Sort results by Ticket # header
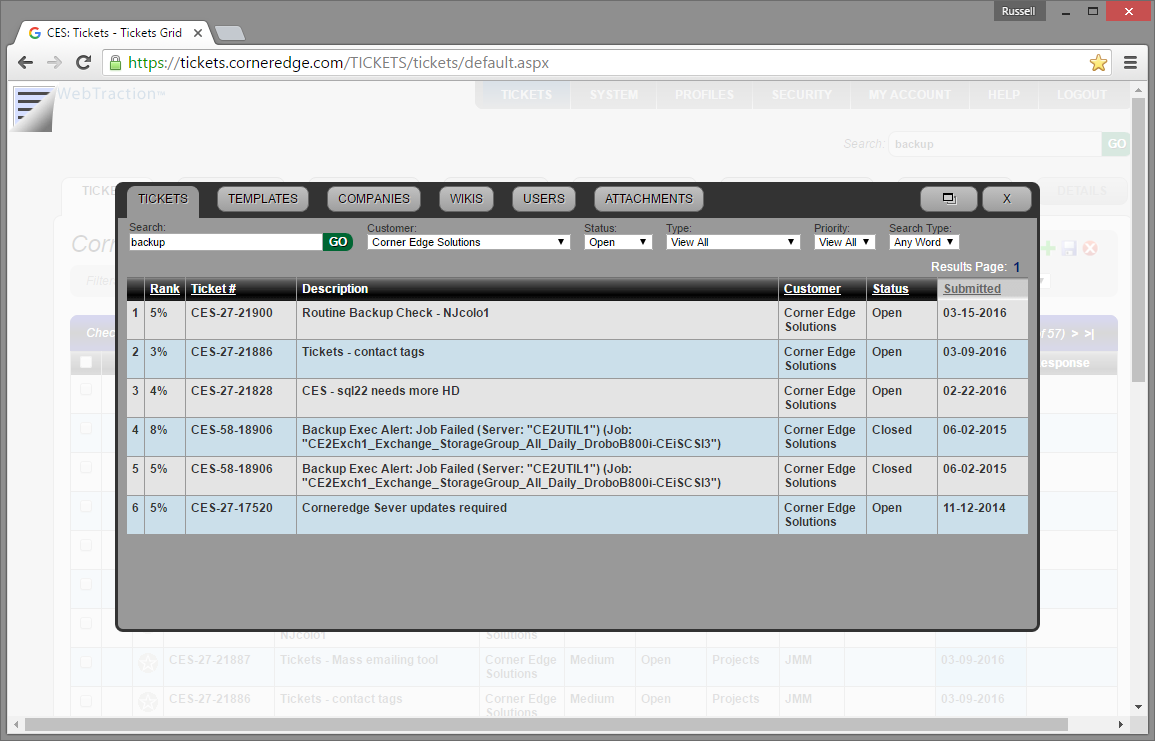Screen dimensions: 1155x741 coord(214,289)
